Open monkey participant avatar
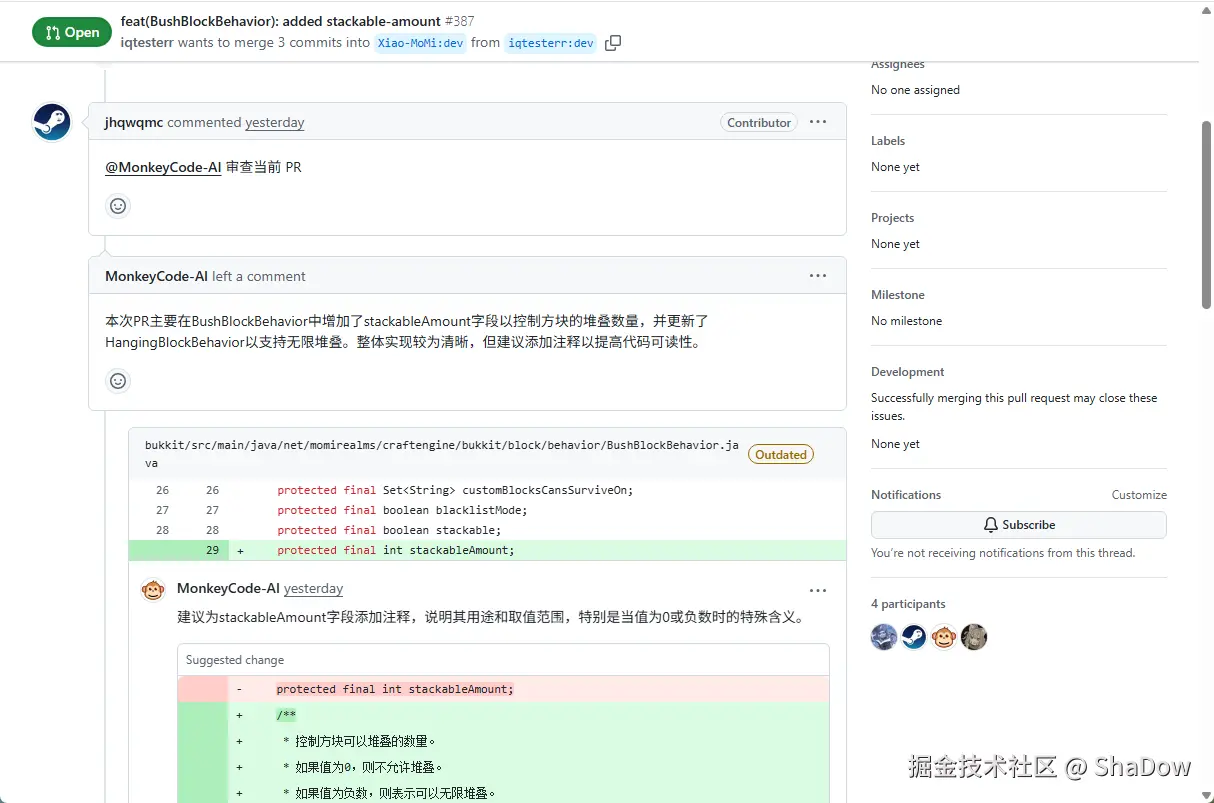 (x=944, y=637)
